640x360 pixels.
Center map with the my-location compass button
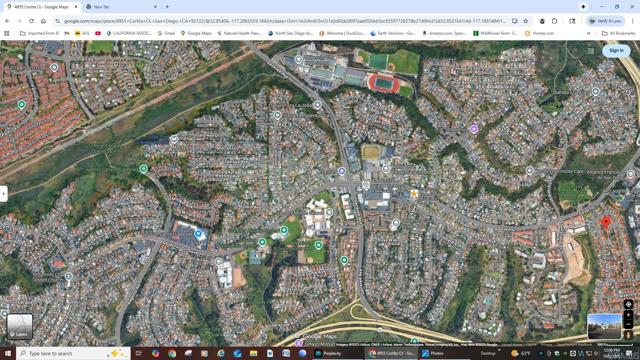[x=628, y=304]
